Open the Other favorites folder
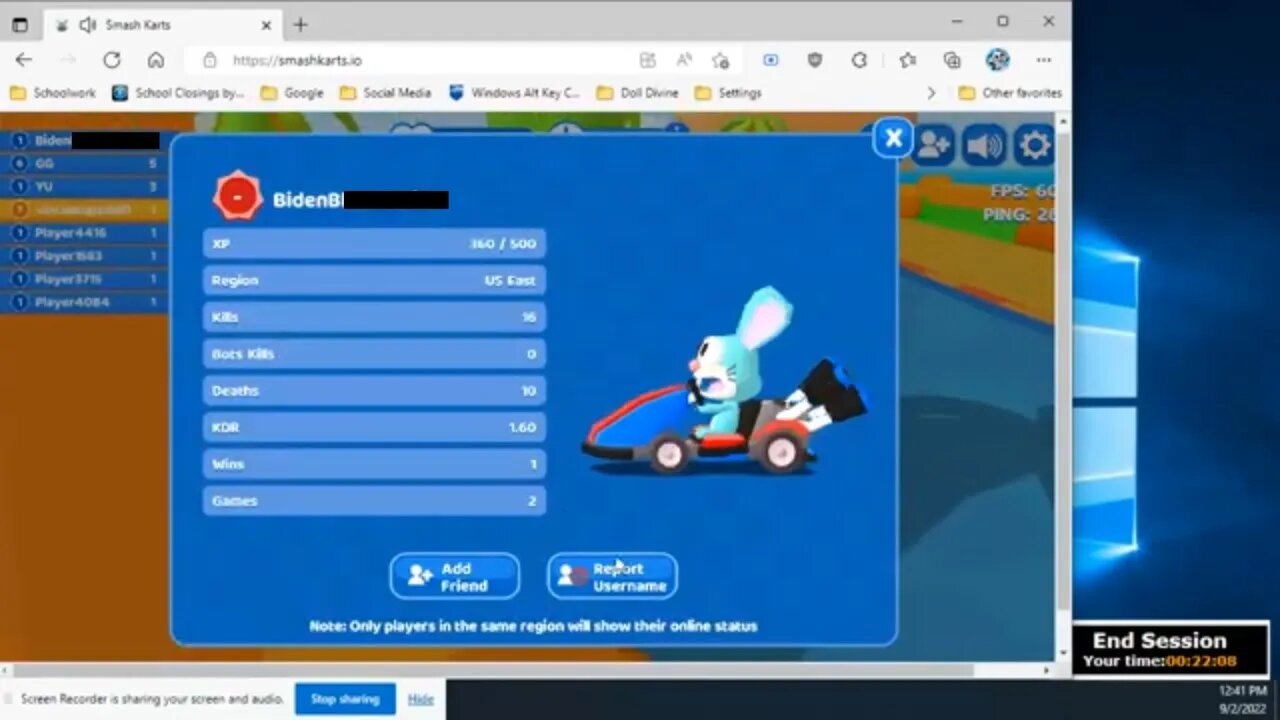1280x720 pixels. (1010, 93)
